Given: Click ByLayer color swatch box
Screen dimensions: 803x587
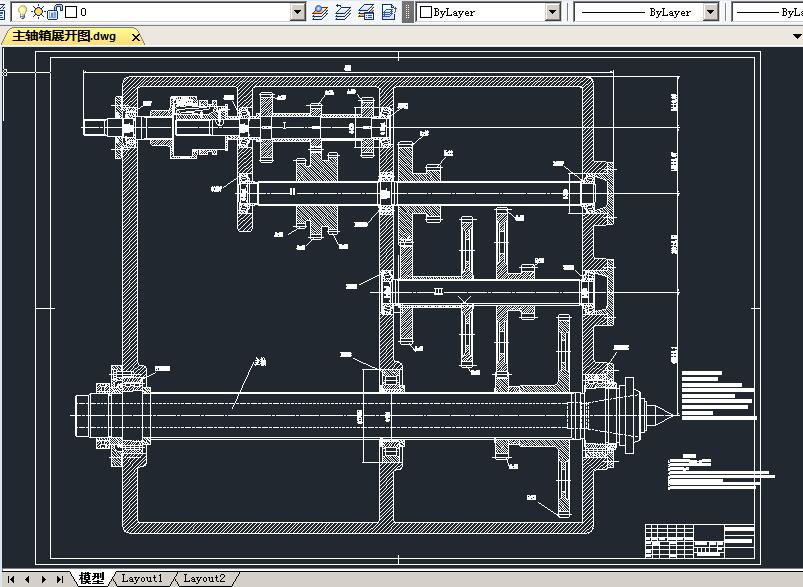Looking at the screenshot, I should 426,12.
